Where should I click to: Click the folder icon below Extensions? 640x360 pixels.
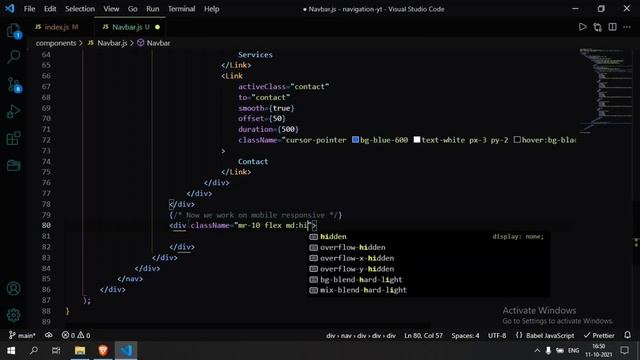coord(13,165)
